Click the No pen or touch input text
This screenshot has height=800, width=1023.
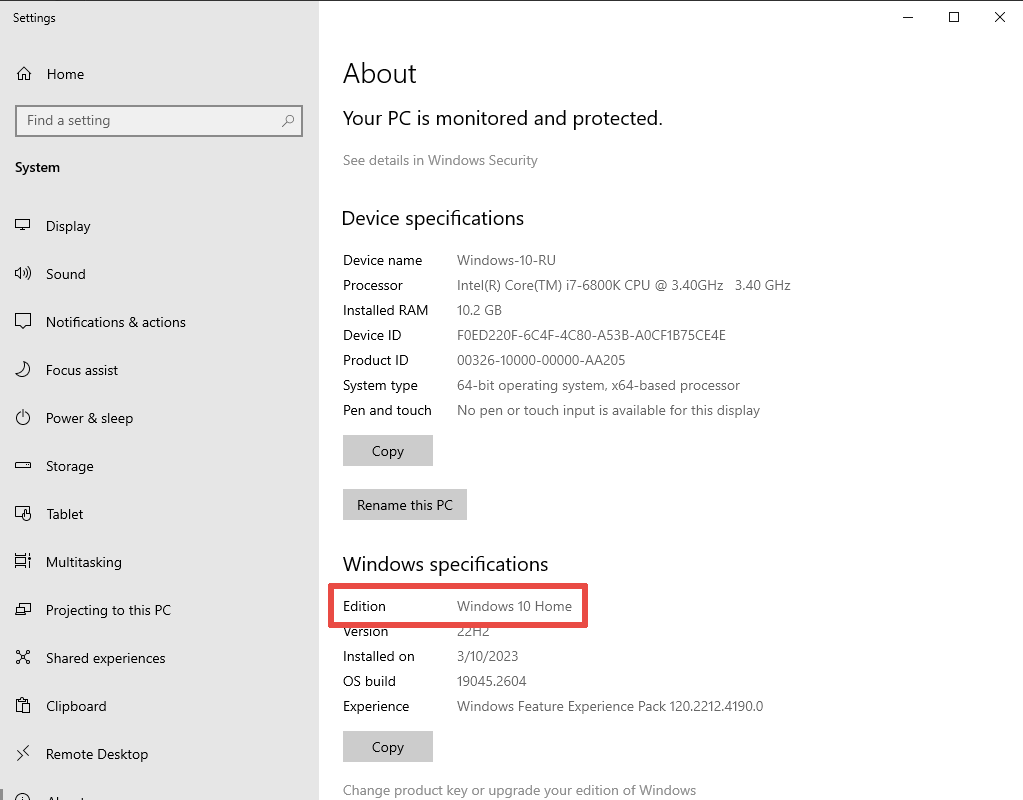point(608,410)
